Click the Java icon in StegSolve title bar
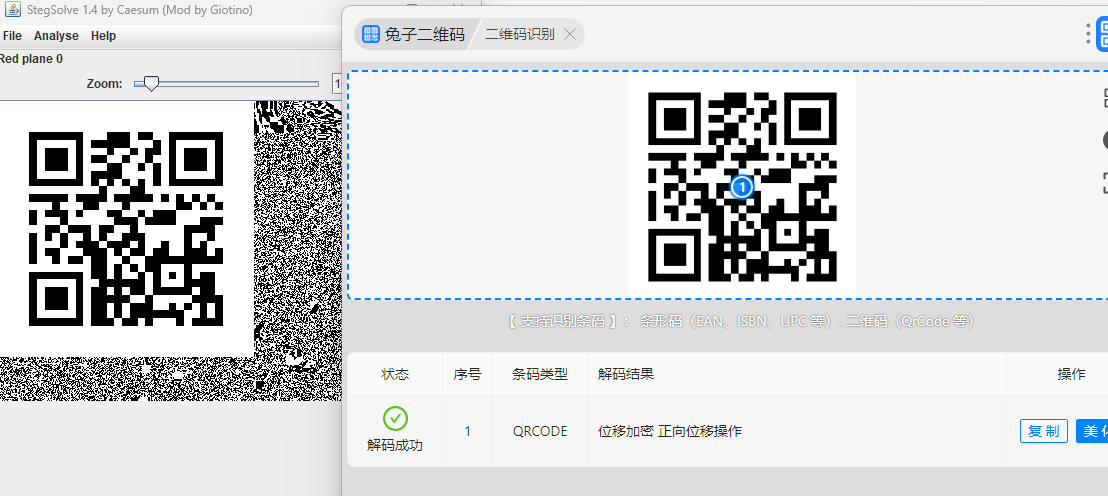Viewport: 1108px width, 496px height. [12, 10]
